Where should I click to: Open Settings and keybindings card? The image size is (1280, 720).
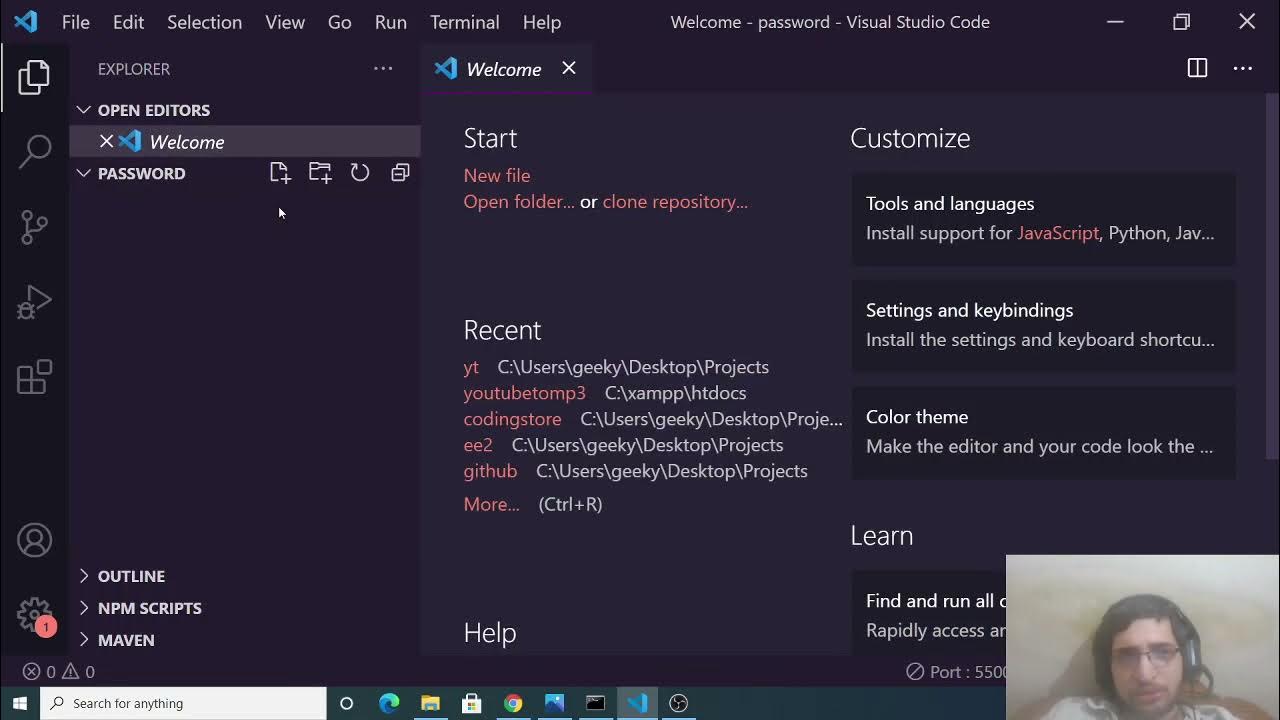click(1043, 325)
